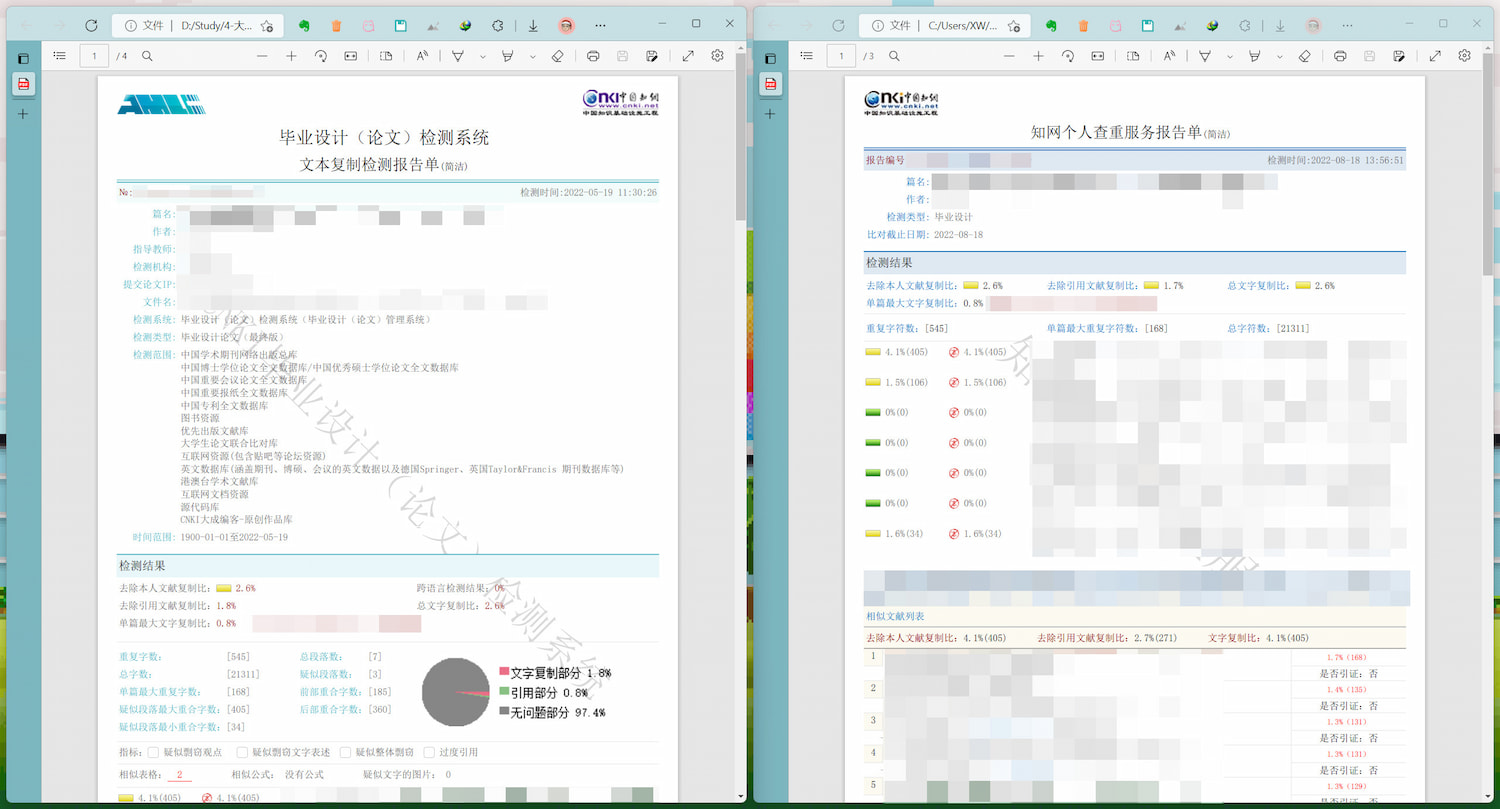This screenshot has height=809, width=1500.
Task: Start Read aloud for the right document
Action: pos(1169,55)
